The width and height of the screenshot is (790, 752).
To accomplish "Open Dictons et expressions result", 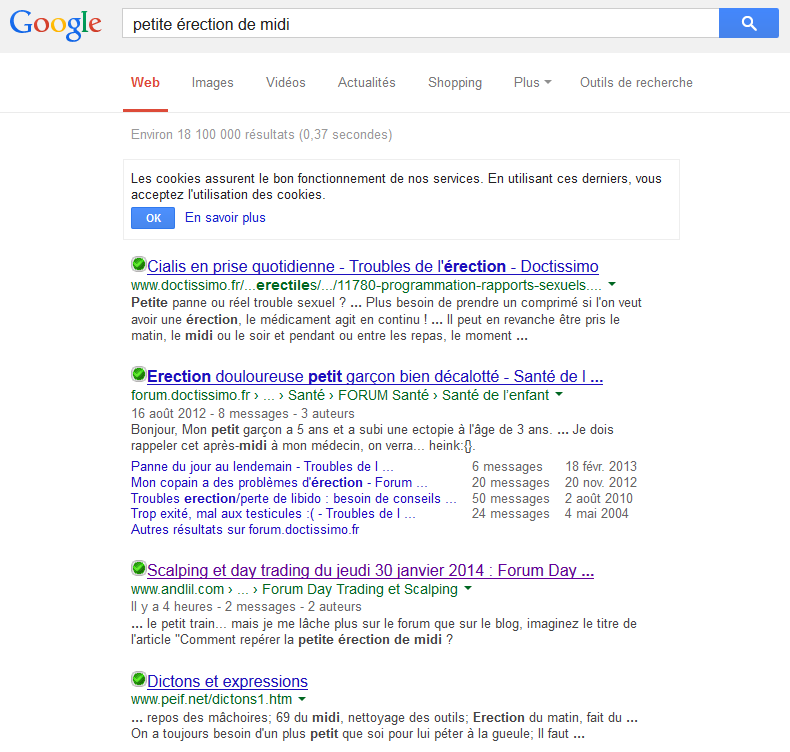I will point(227,681).
